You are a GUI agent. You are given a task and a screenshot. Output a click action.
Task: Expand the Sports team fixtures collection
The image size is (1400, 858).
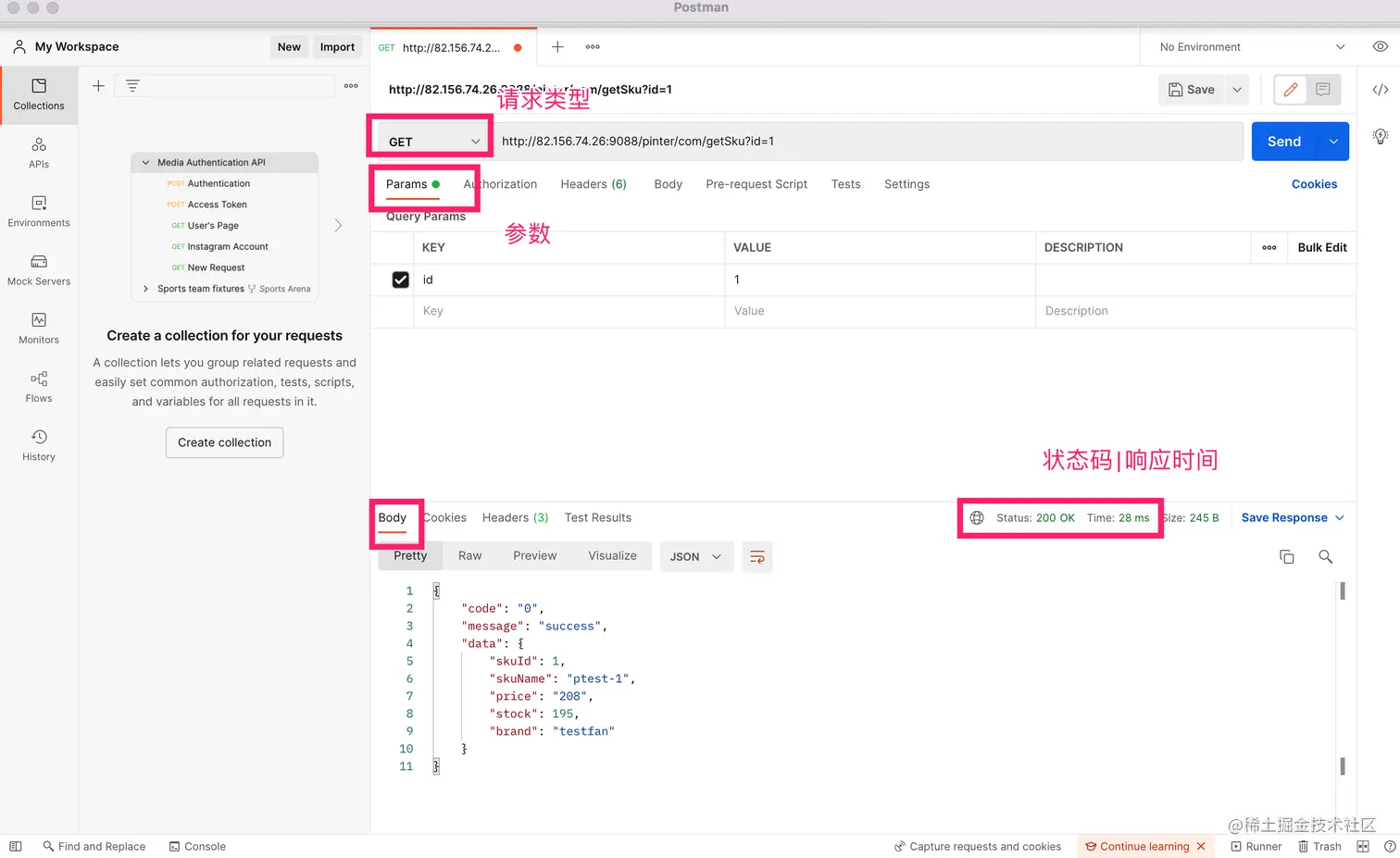click(145, 289)
